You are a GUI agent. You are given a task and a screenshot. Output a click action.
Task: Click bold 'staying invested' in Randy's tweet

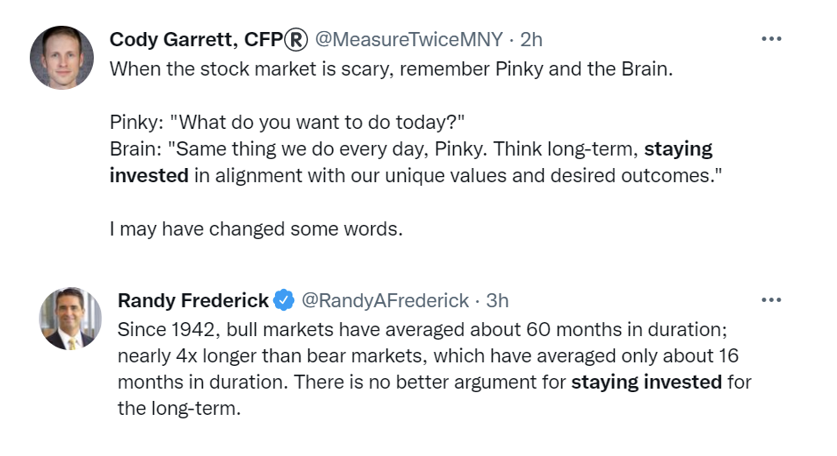646,383
